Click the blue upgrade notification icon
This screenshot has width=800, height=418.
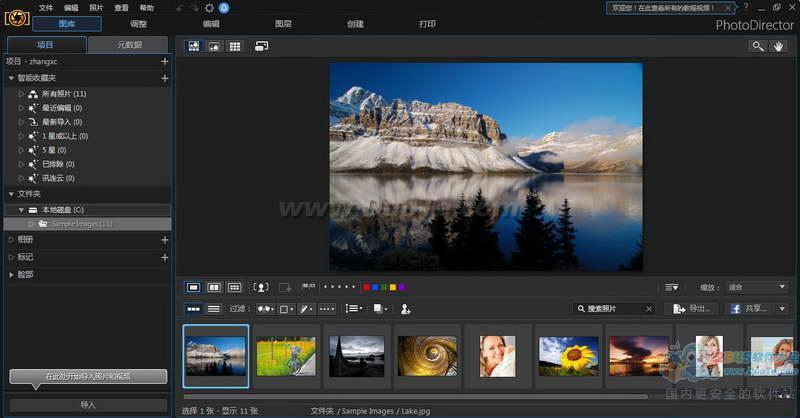[224, 8]
